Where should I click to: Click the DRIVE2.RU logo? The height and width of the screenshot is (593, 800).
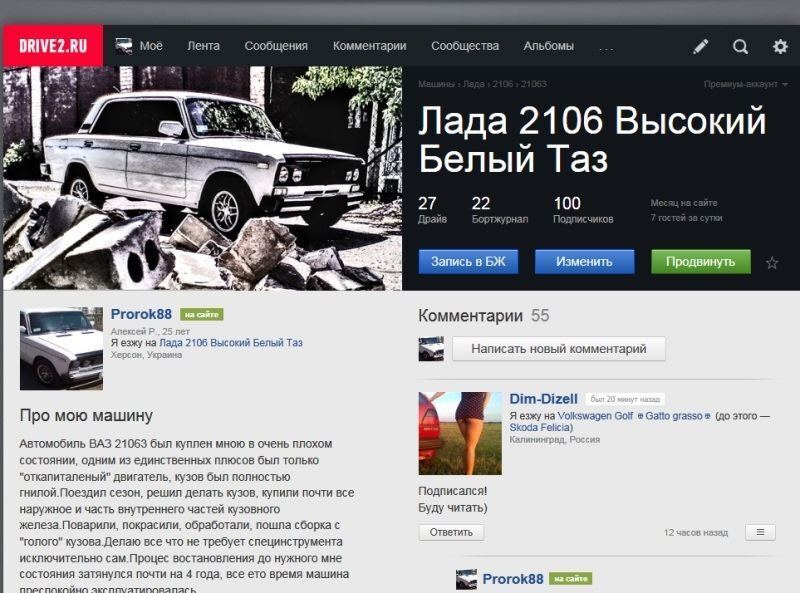pyautogui.click(x=52, y=46)
